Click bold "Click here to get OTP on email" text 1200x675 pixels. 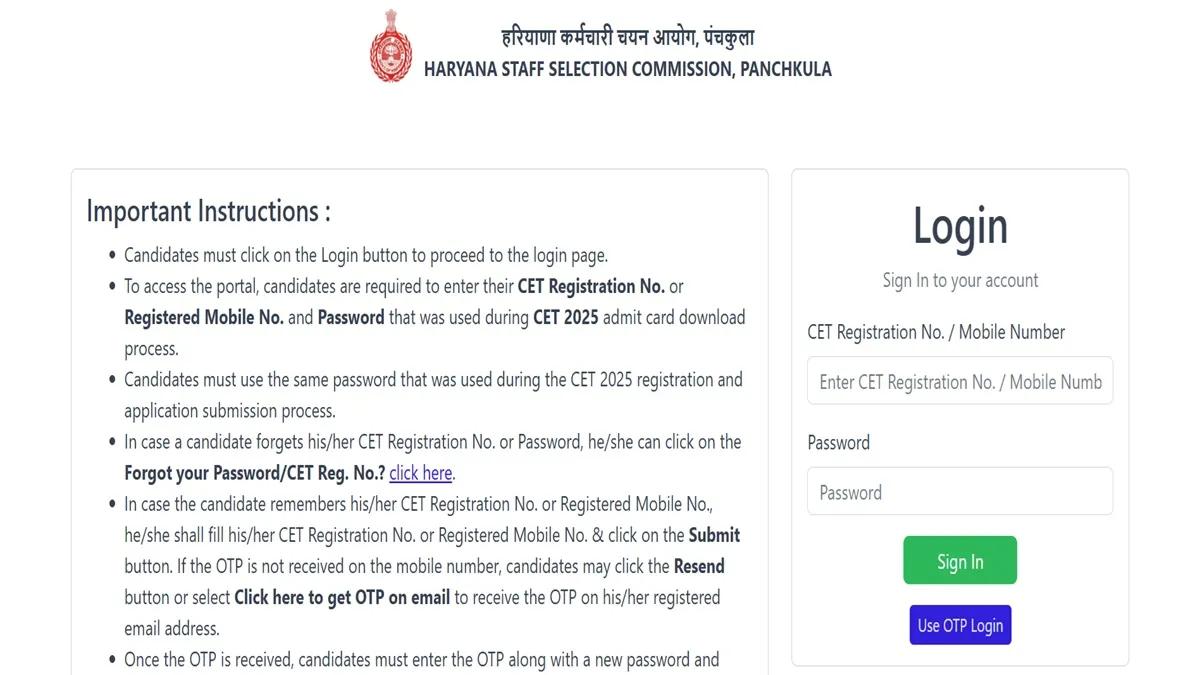tap(342, 597)
